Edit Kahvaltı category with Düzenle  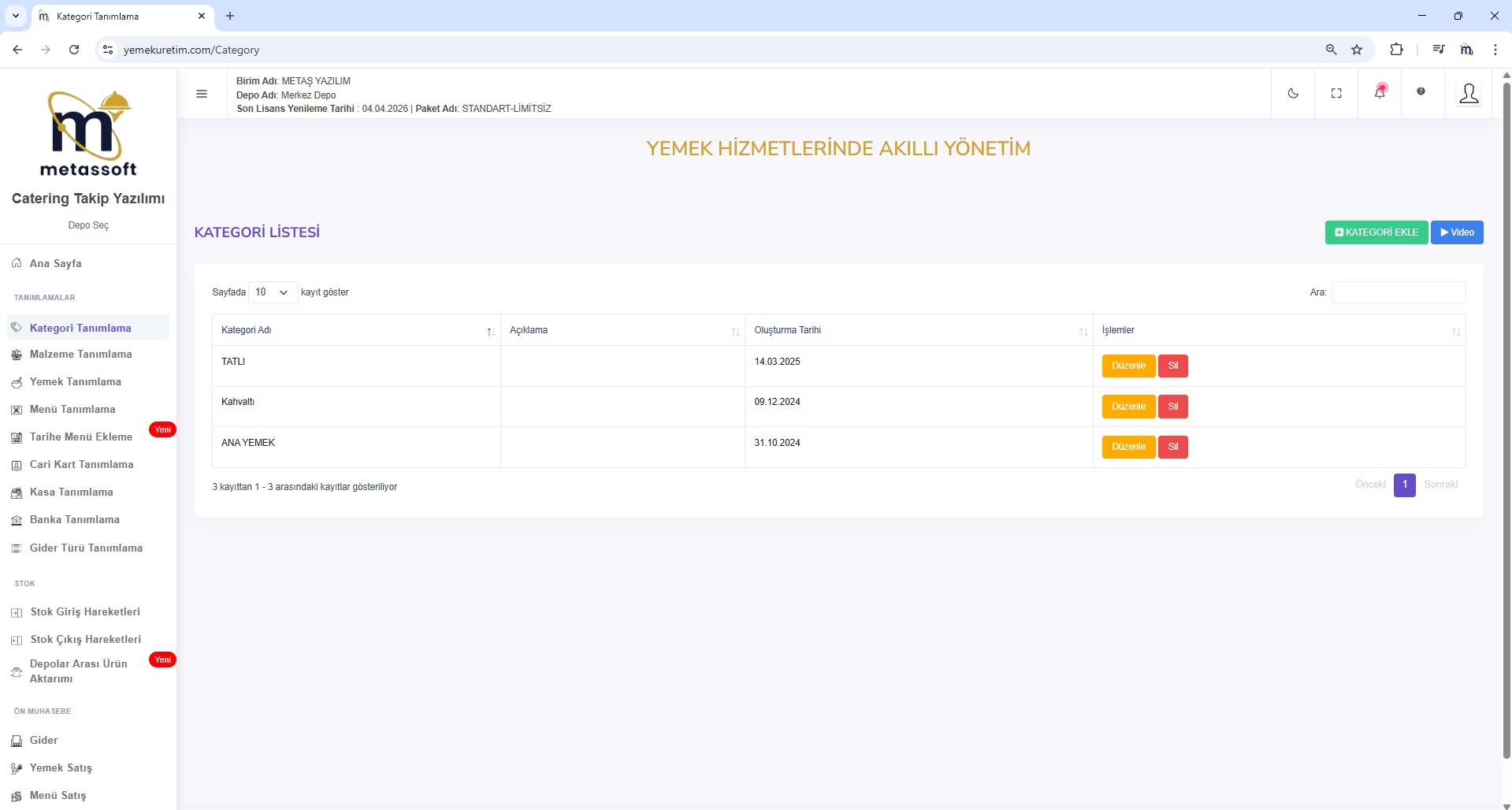tap(1128, 407)
